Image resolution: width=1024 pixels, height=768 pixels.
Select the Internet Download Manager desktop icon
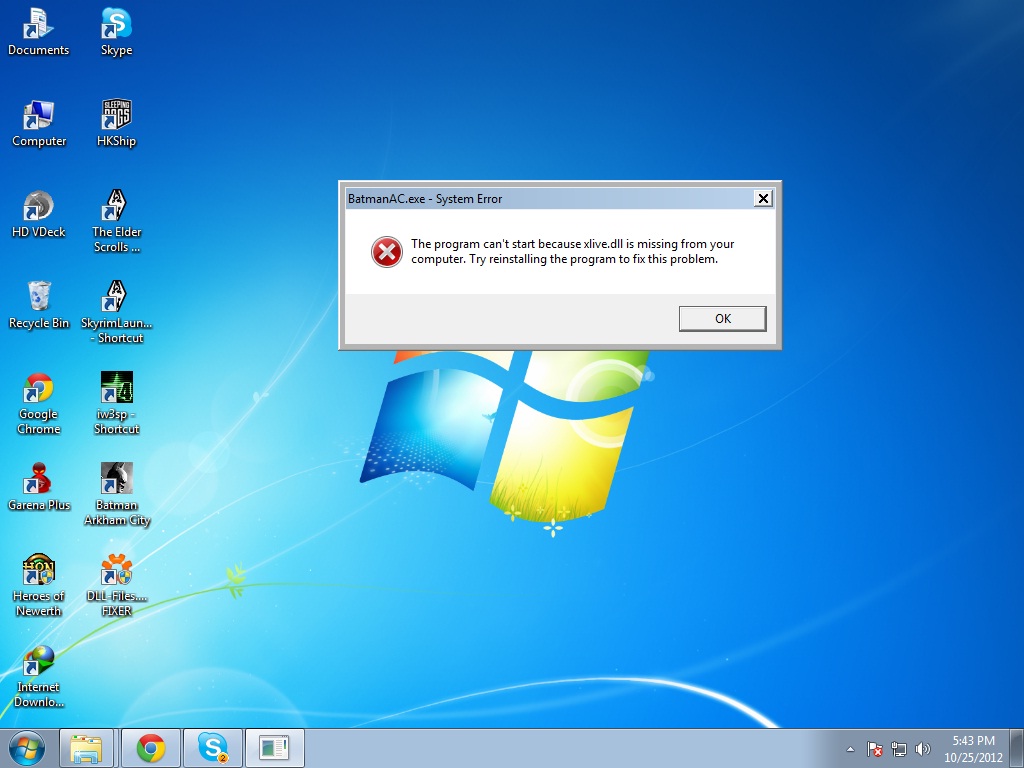39,662
